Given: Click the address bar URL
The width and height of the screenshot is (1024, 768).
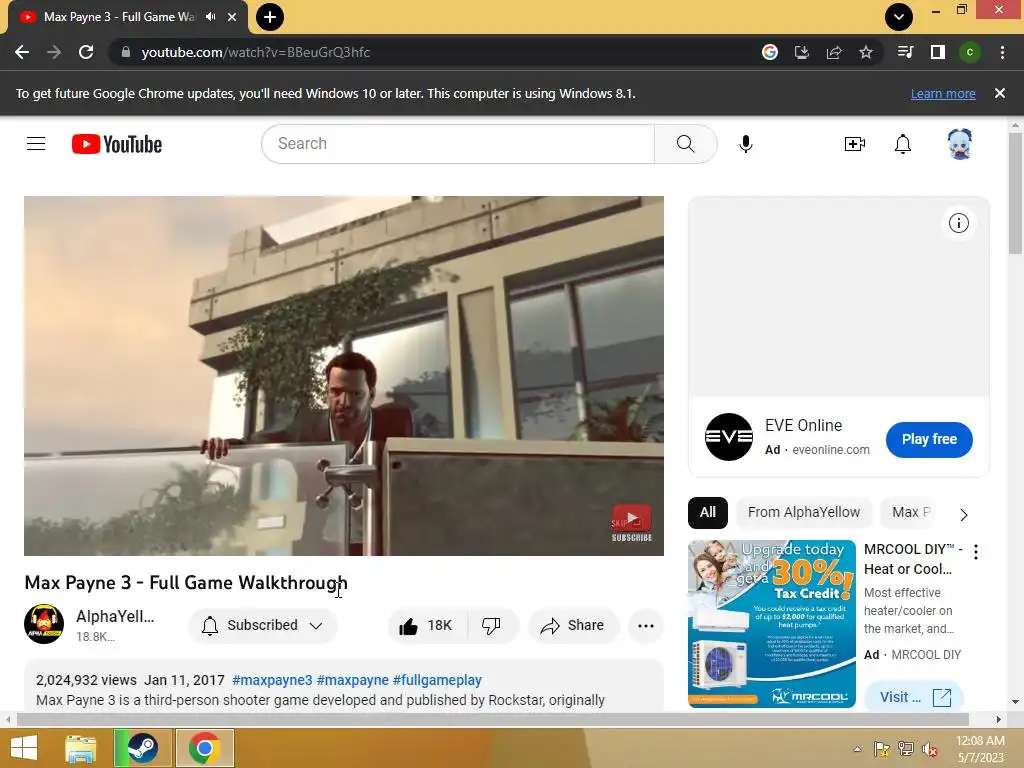Looking at the screenshot, I should 256,52.
